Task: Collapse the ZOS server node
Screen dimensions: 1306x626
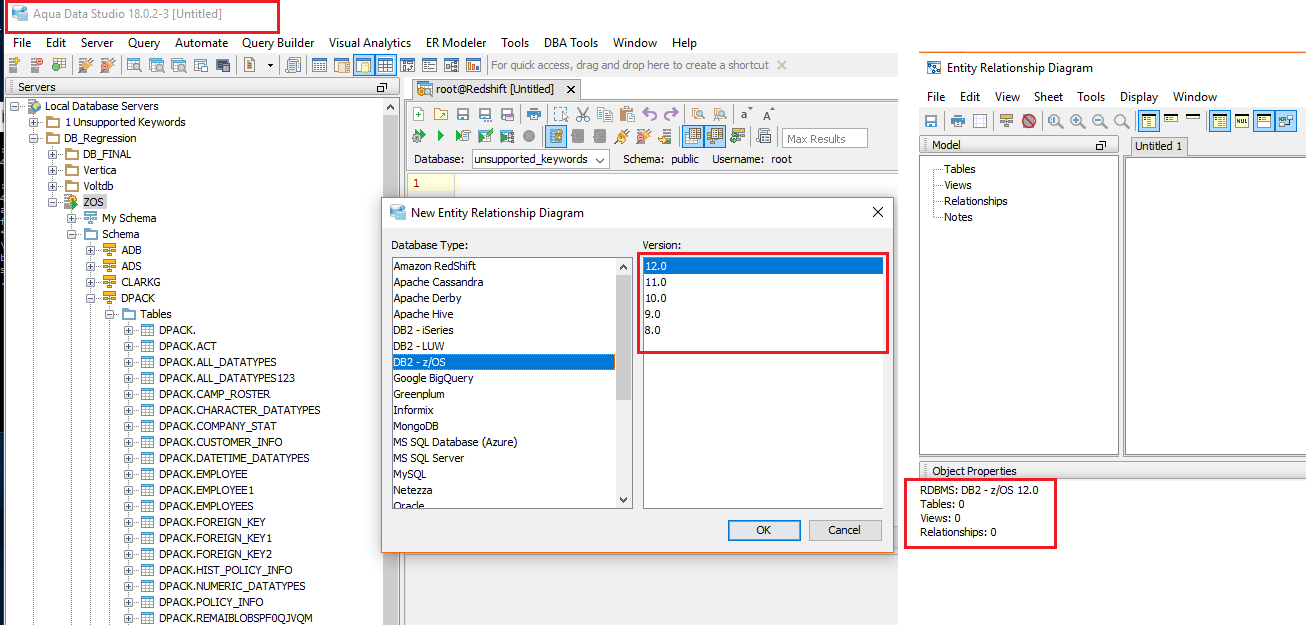Action: [53, 202]
